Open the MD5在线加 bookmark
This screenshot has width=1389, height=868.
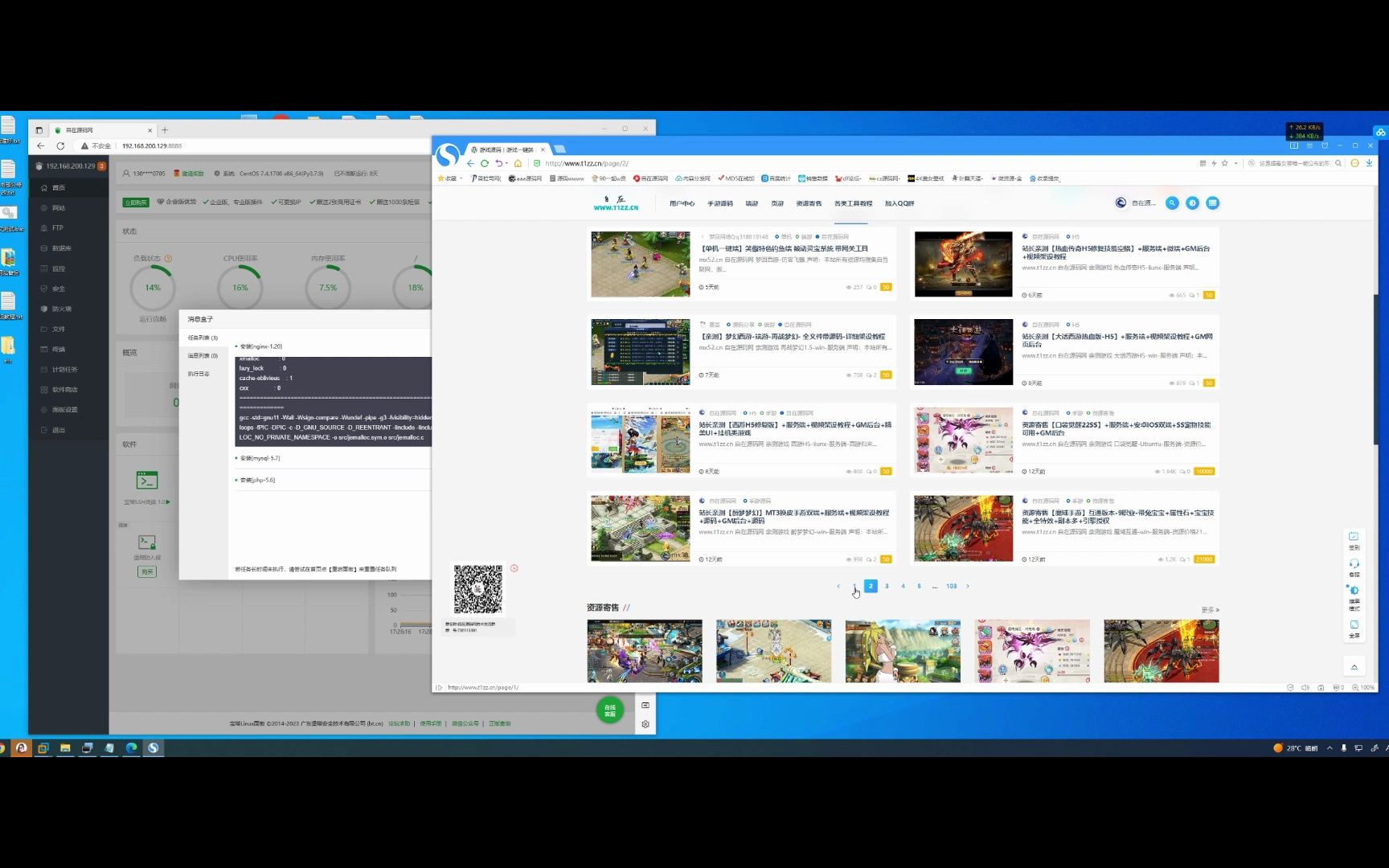[736, 178]
